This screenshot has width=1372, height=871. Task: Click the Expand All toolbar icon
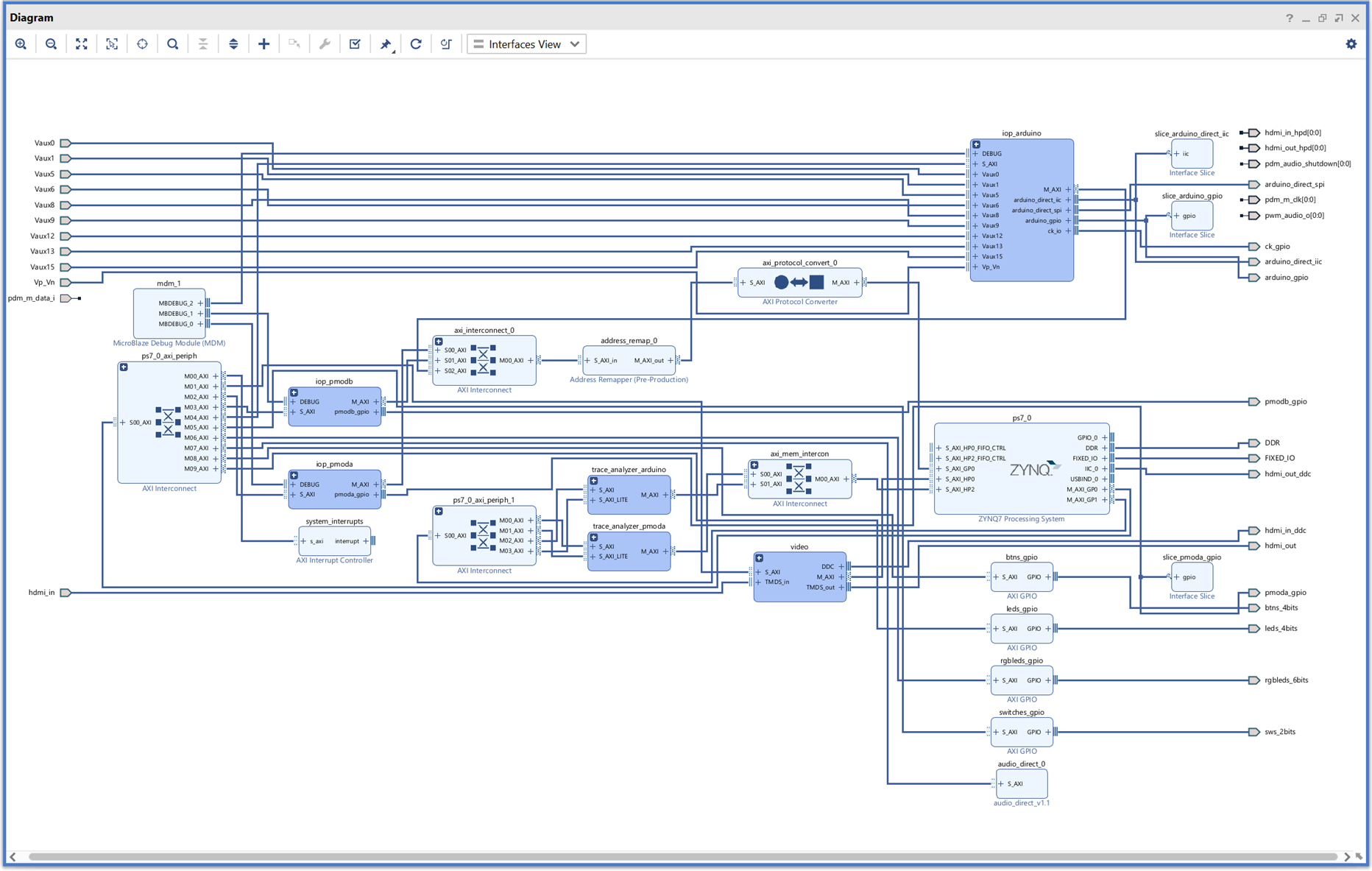[x=233, y=44]
